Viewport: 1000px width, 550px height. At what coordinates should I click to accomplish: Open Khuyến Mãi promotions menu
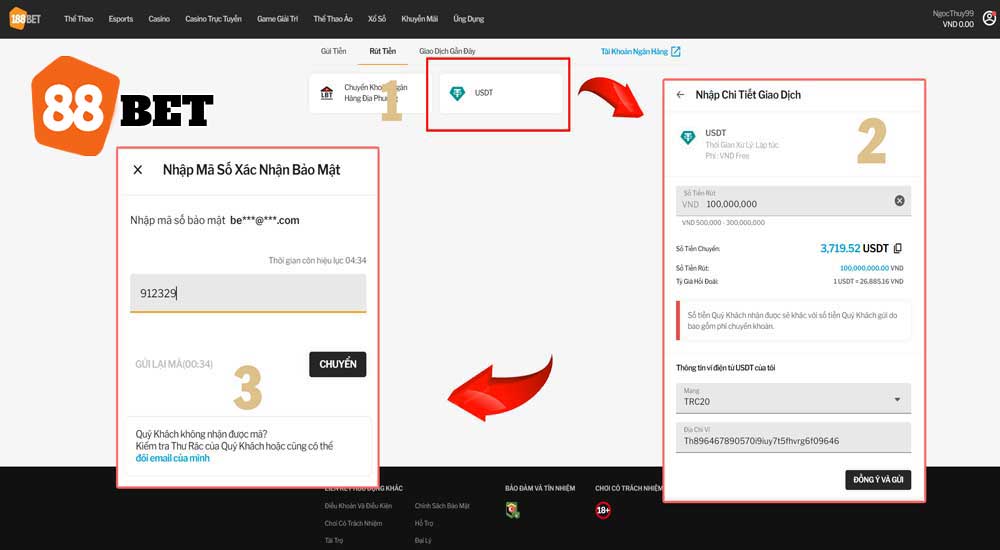420,19
